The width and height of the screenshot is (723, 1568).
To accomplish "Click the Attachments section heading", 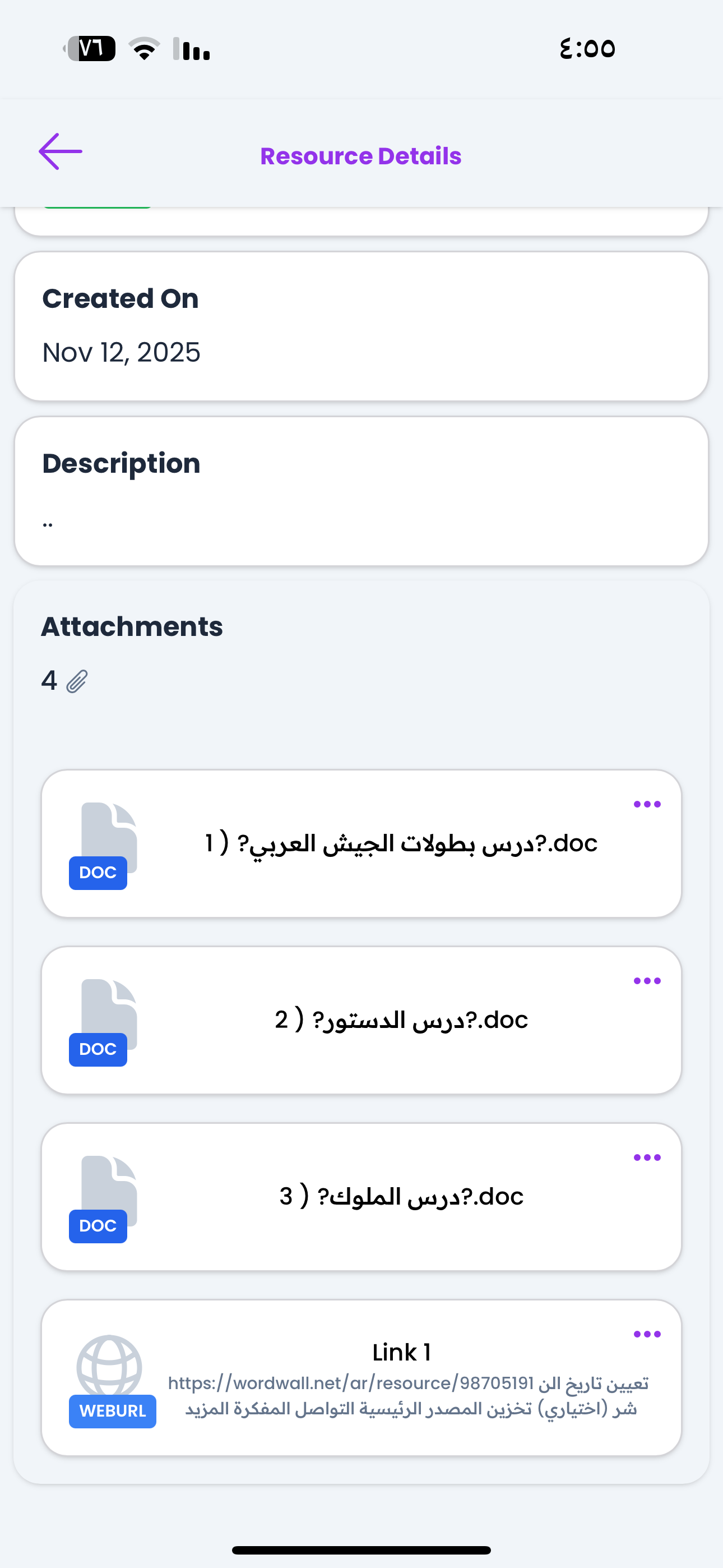I will (132, 627).
